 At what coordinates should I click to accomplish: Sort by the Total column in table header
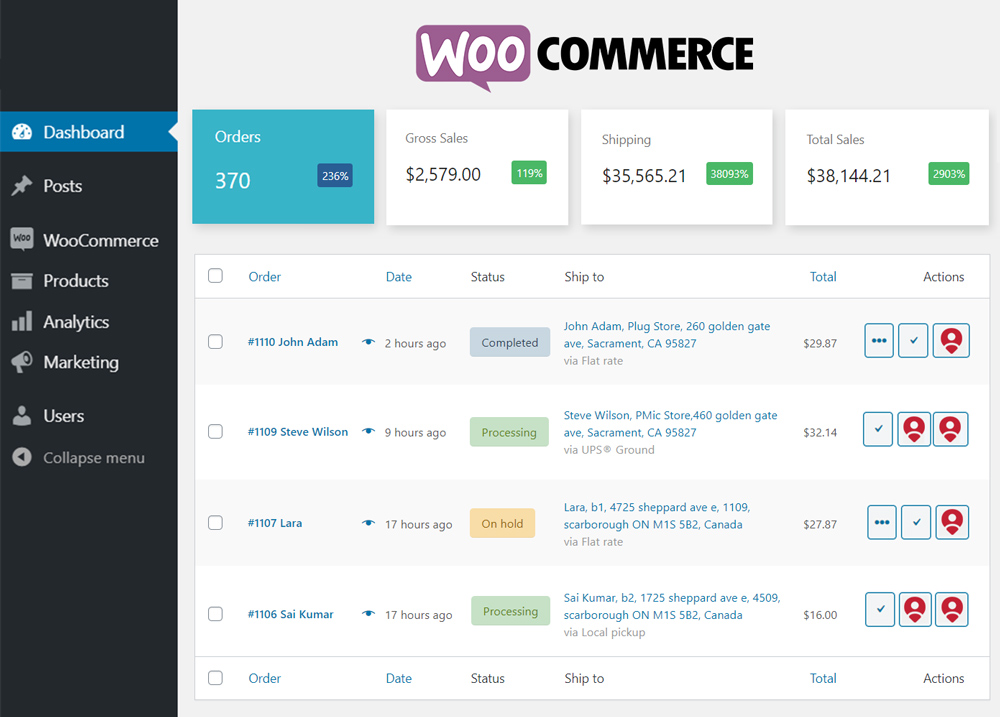[x=823, y=277]
